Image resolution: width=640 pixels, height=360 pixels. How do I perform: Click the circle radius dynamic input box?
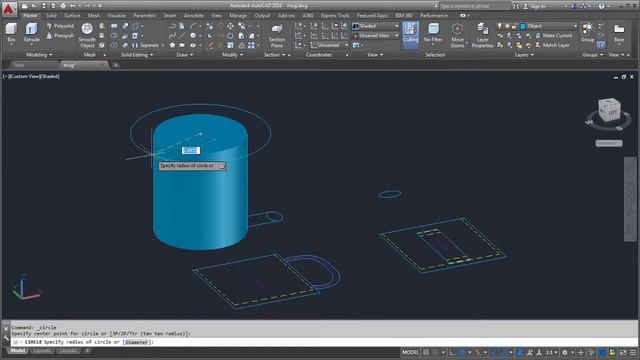191,150
